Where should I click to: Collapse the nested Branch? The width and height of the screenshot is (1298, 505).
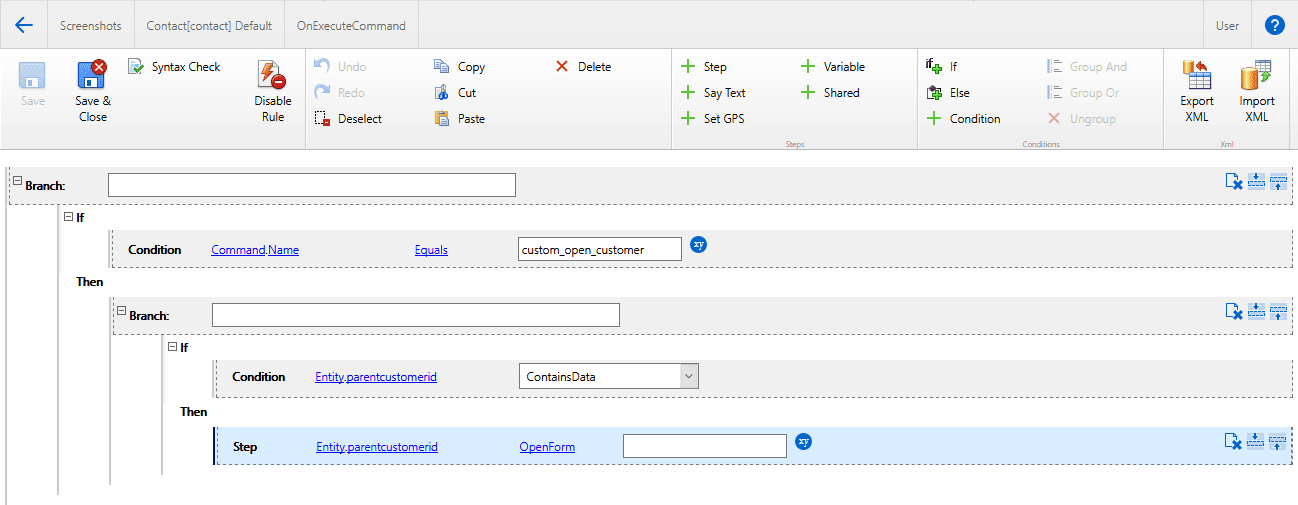[121, 311]
